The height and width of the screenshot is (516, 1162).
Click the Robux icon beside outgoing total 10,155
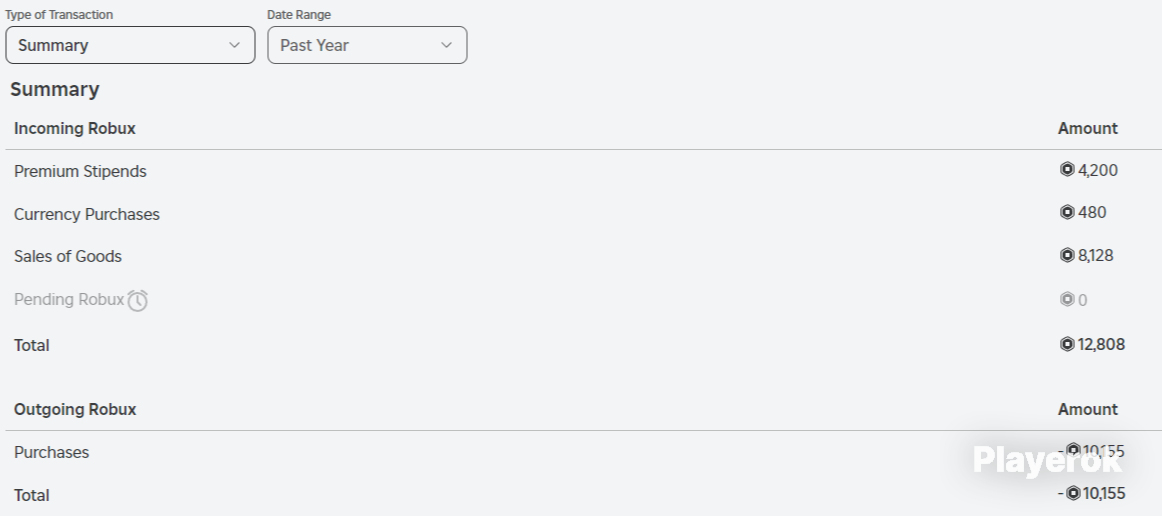tap(1073, 493)
